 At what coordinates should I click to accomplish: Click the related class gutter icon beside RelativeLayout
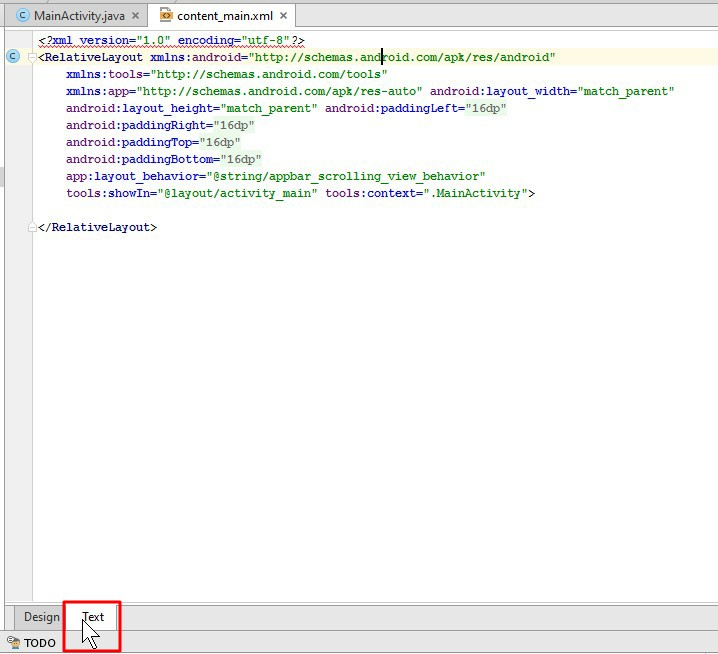click(13, 56)
